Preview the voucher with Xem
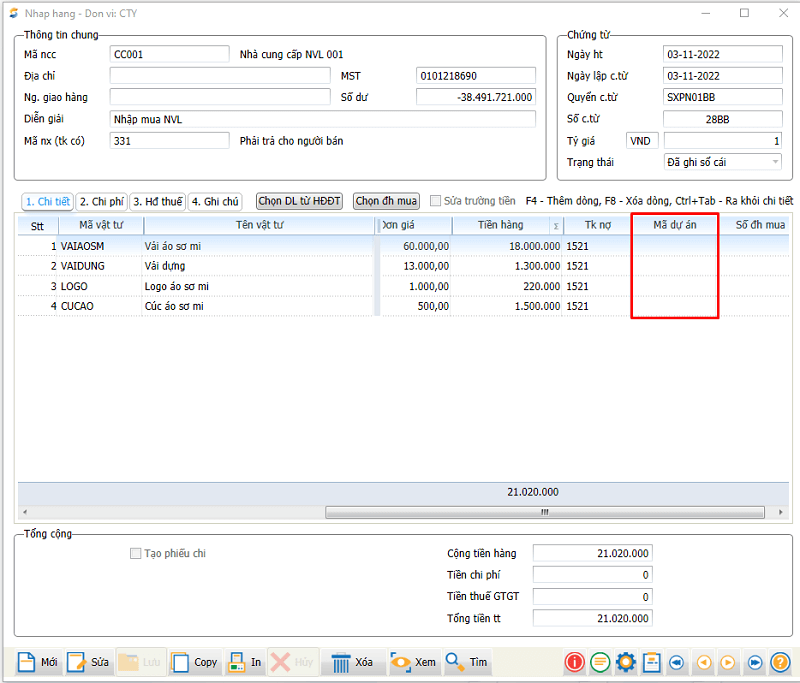800x683 pixels. 413,662
